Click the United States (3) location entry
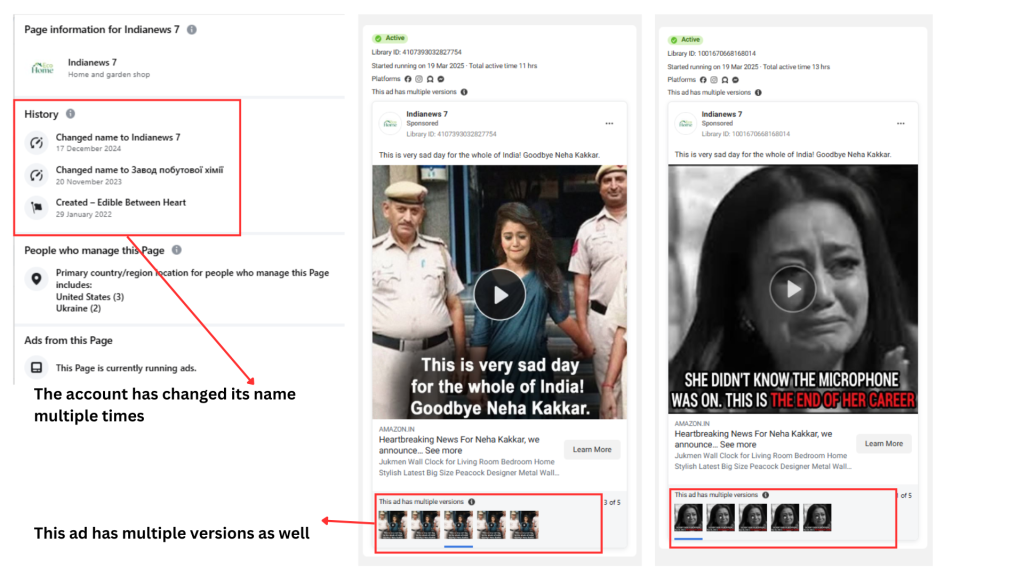This screenshot has width=1024, height=576. click(89, 296)
